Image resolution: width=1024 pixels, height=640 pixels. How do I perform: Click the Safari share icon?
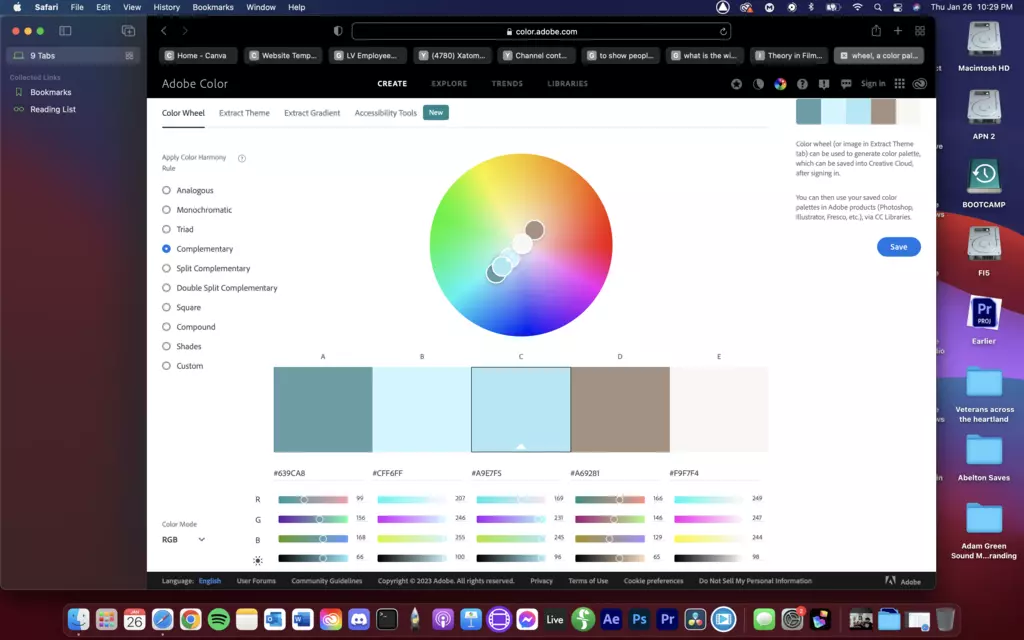[876, 31]
